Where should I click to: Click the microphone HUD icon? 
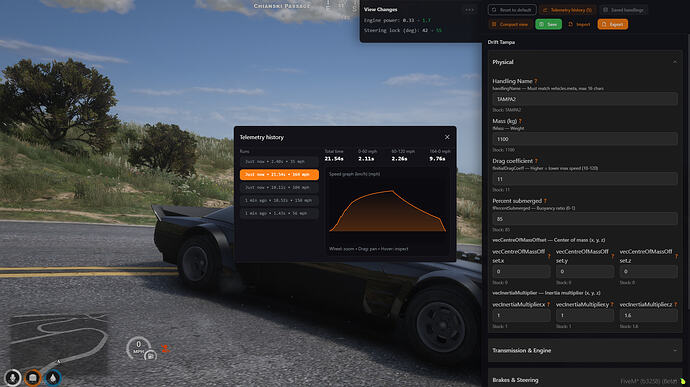(13, 378)
